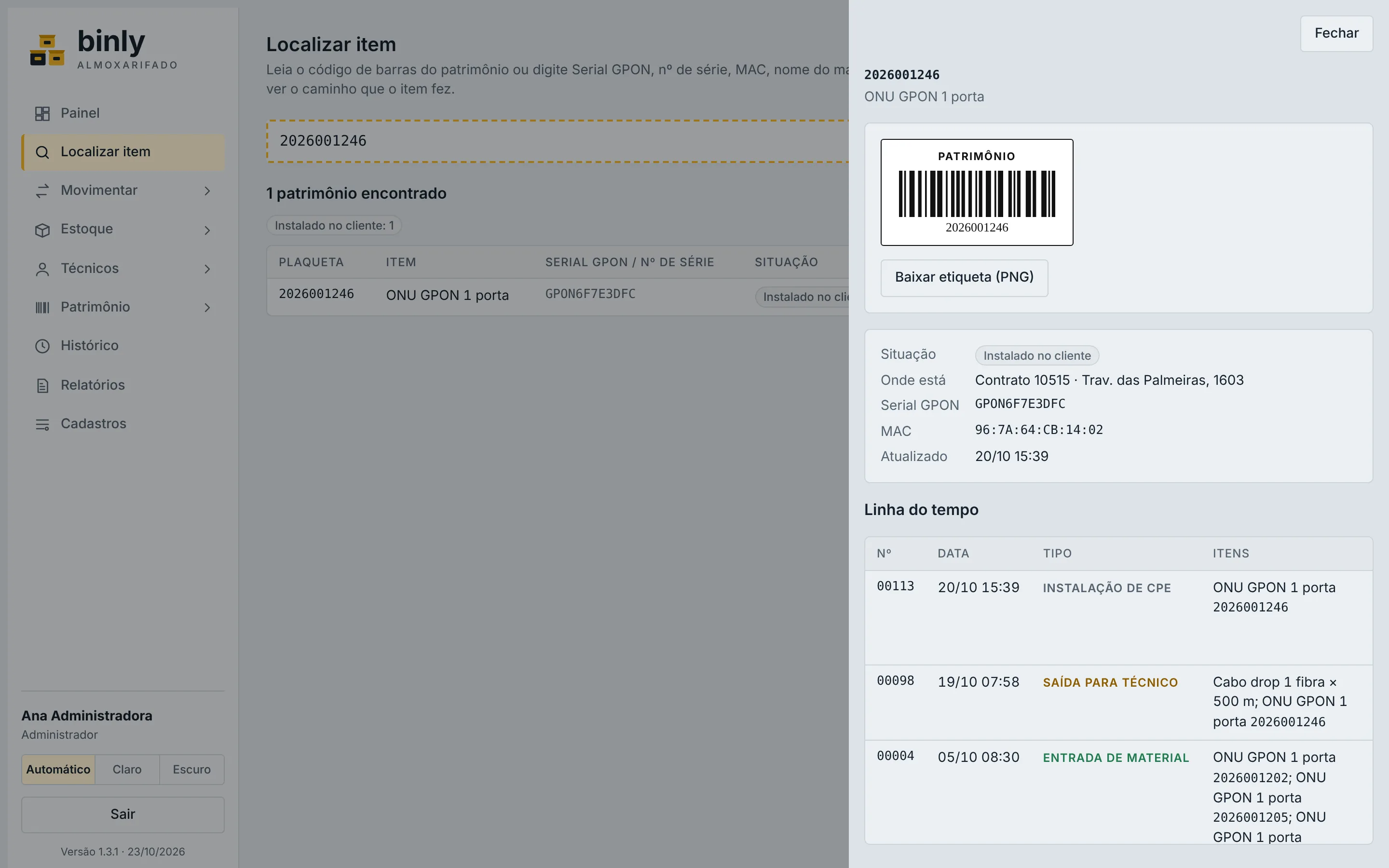Screen dimensions: 1389x868
Task: Click timeline date 05/10 08:30
Action: [x=979, y=758]
